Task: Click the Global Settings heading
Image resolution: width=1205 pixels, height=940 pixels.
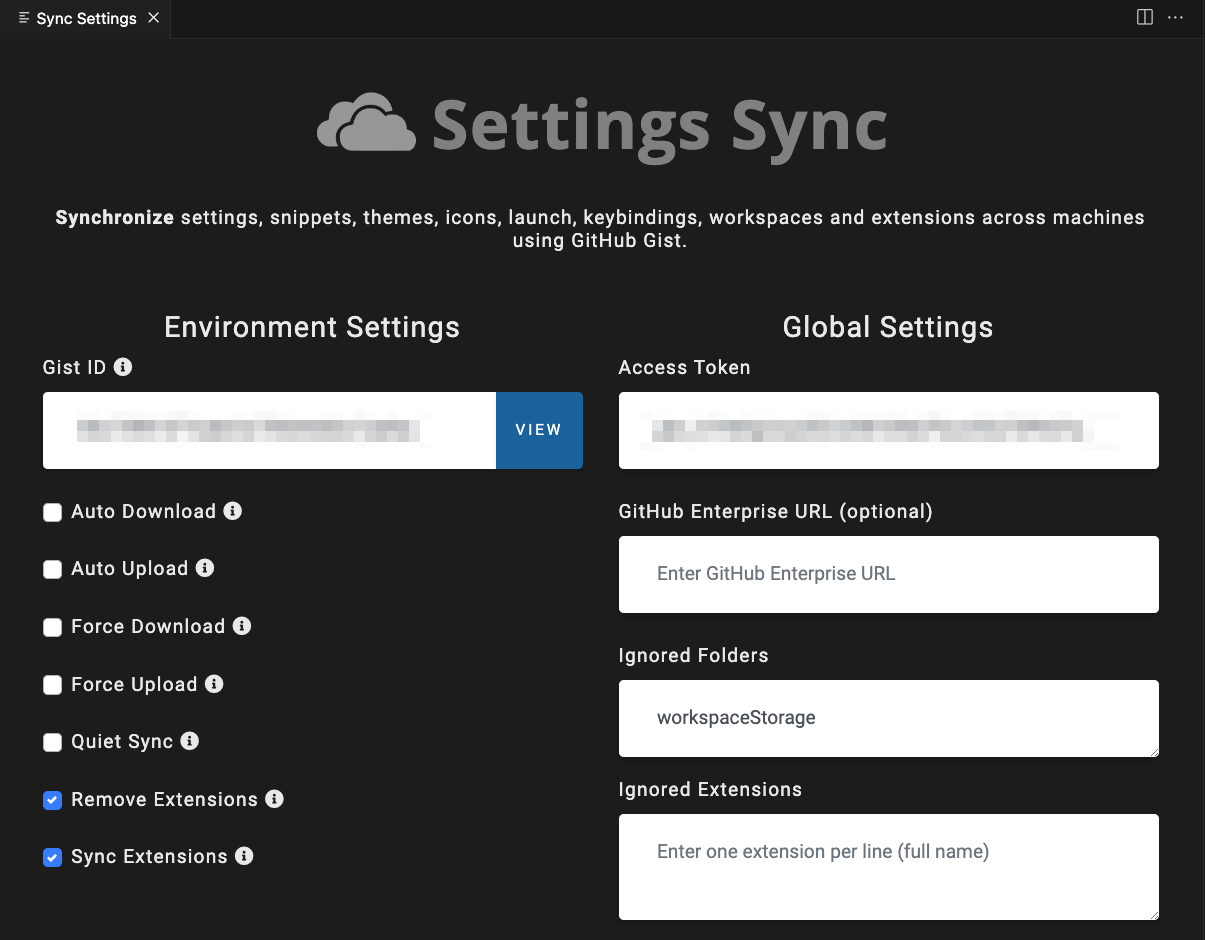Action: 888,327
